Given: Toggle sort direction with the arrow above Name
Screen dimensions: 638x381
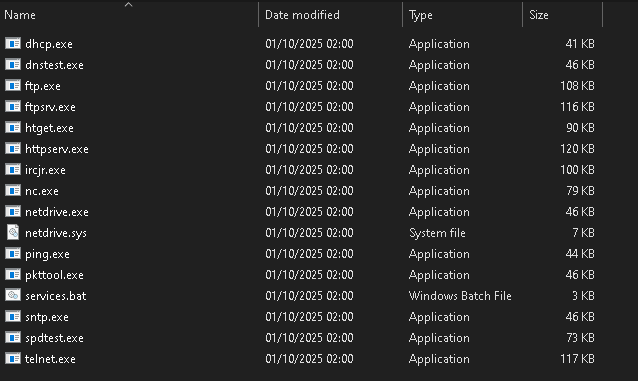Looking at the screenshot, I should point(129,5).
